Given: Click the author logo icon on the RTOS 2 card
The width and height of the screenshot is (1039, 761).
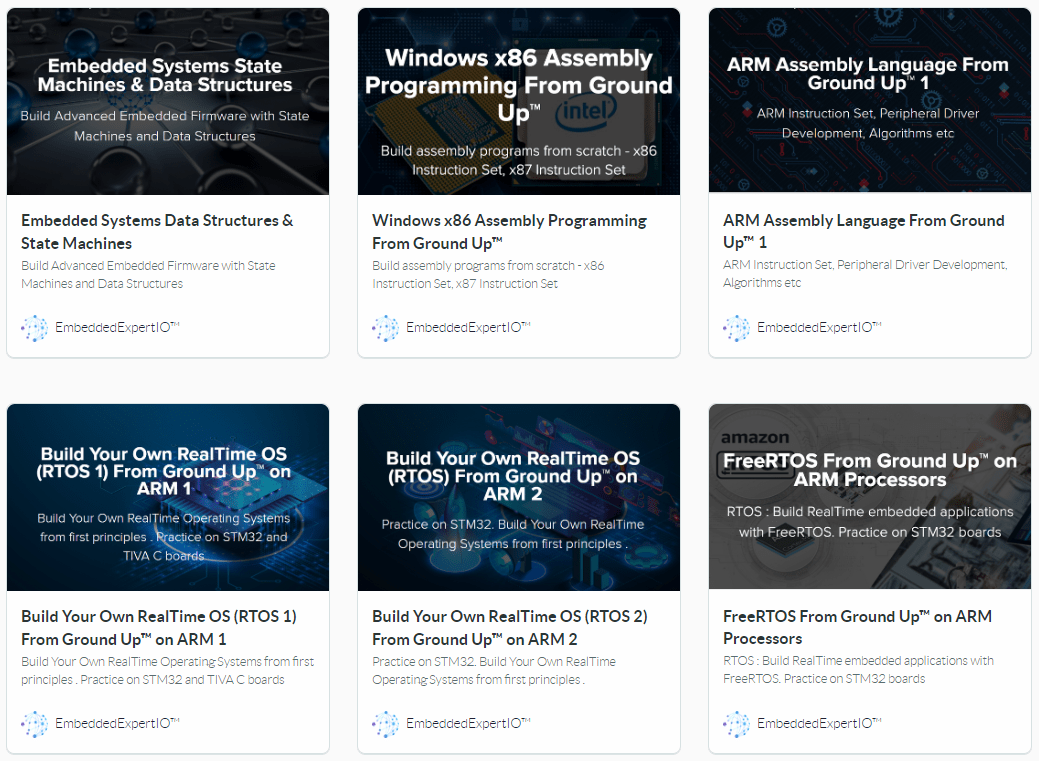Looking at the screenshot, I should click(x=385, y=724).
